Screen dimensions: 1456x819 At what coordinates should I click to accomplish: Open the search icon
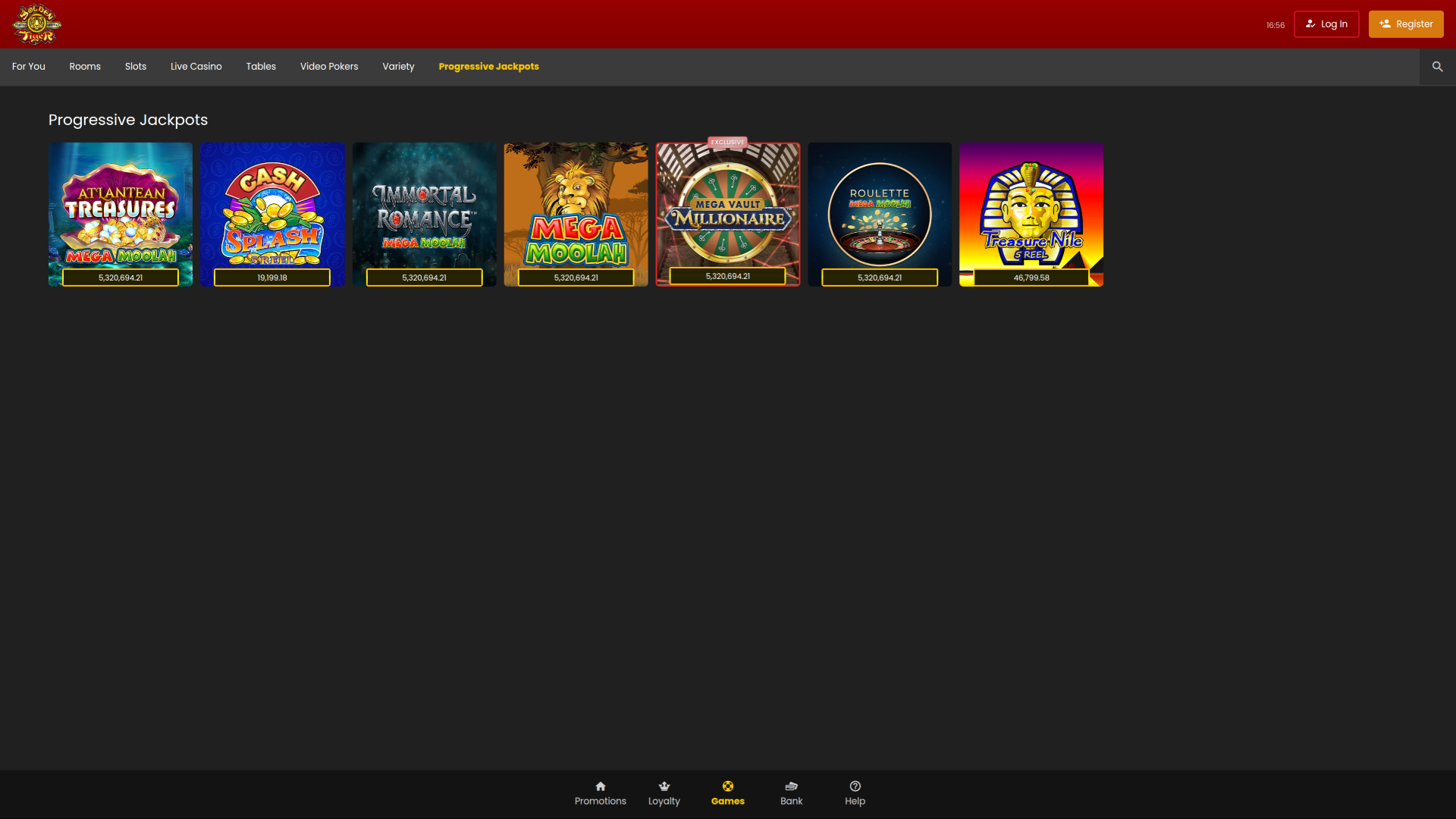1438,67
